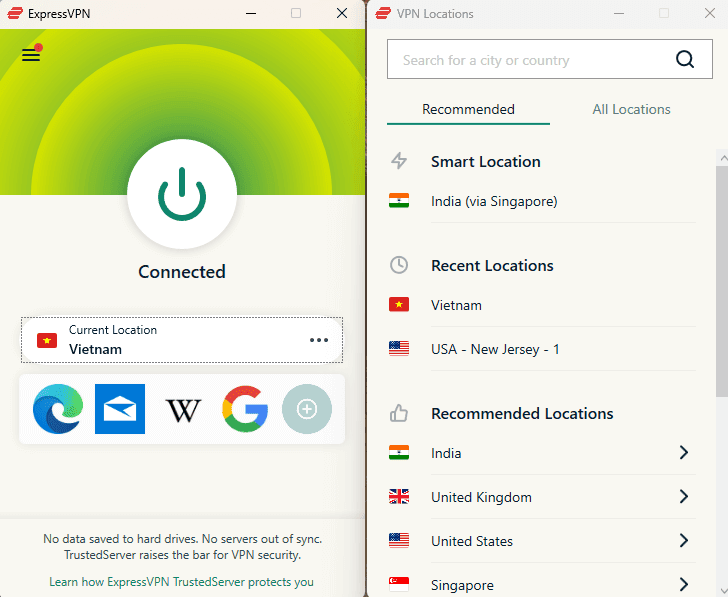Open the hamburger menu in ExpressVPN
728x597 pixels.
coord(31,55)
